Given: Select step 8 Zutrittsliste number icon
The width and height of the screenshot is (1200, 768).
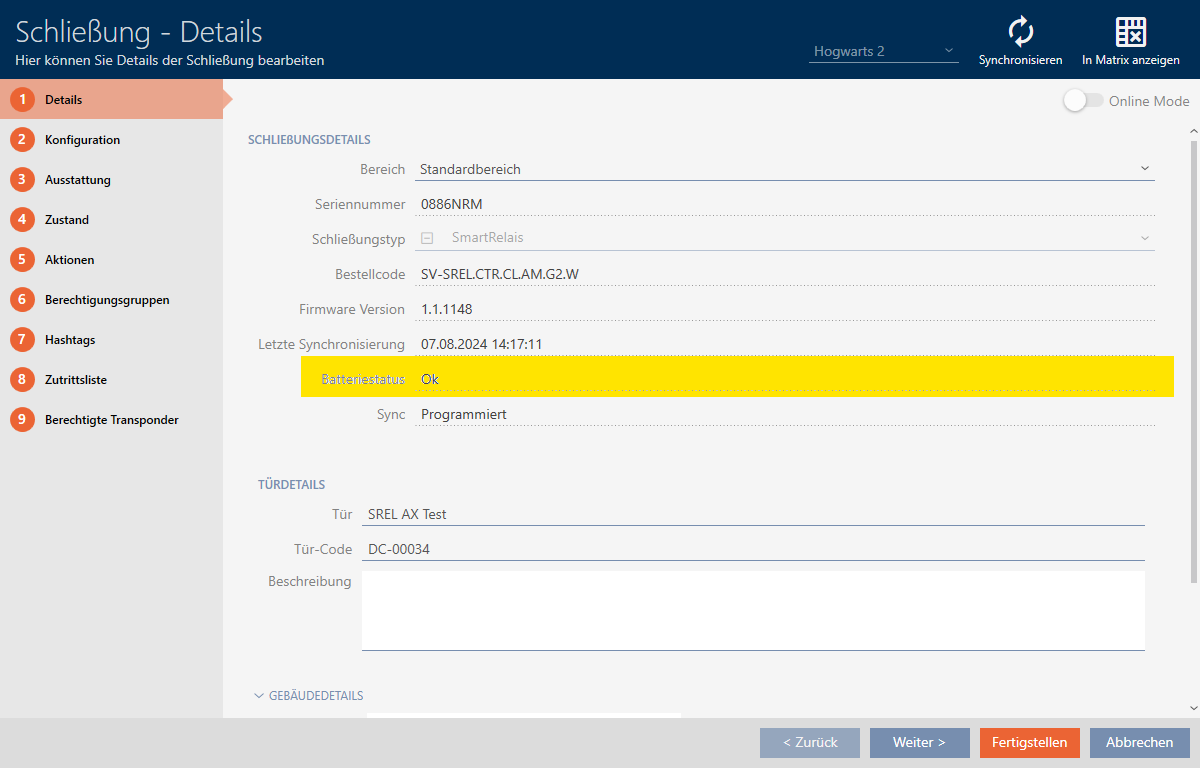Looking at the screenshot, I should tap(22, 380).
